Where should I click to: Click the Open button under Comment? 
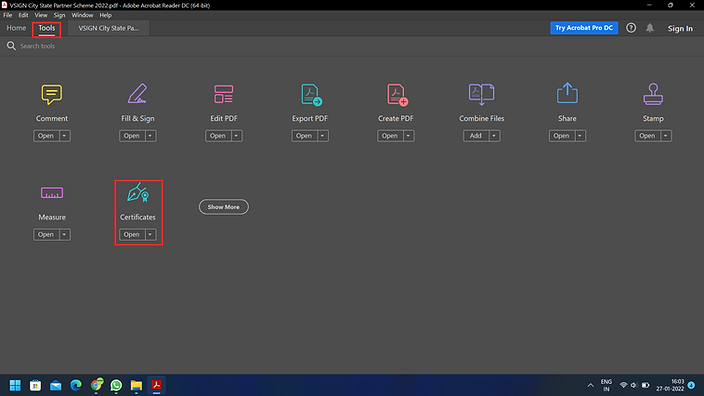46,136
